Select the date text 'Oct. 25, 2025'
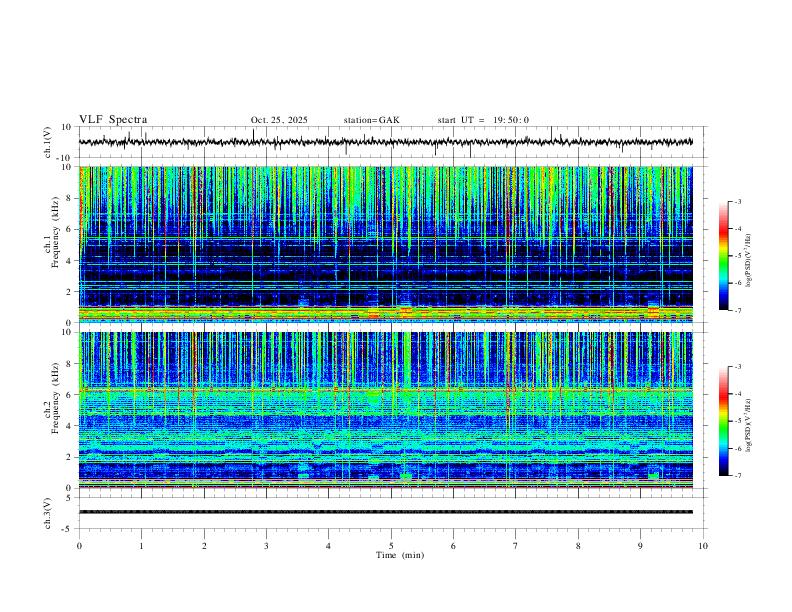 [x=279, y=120]
